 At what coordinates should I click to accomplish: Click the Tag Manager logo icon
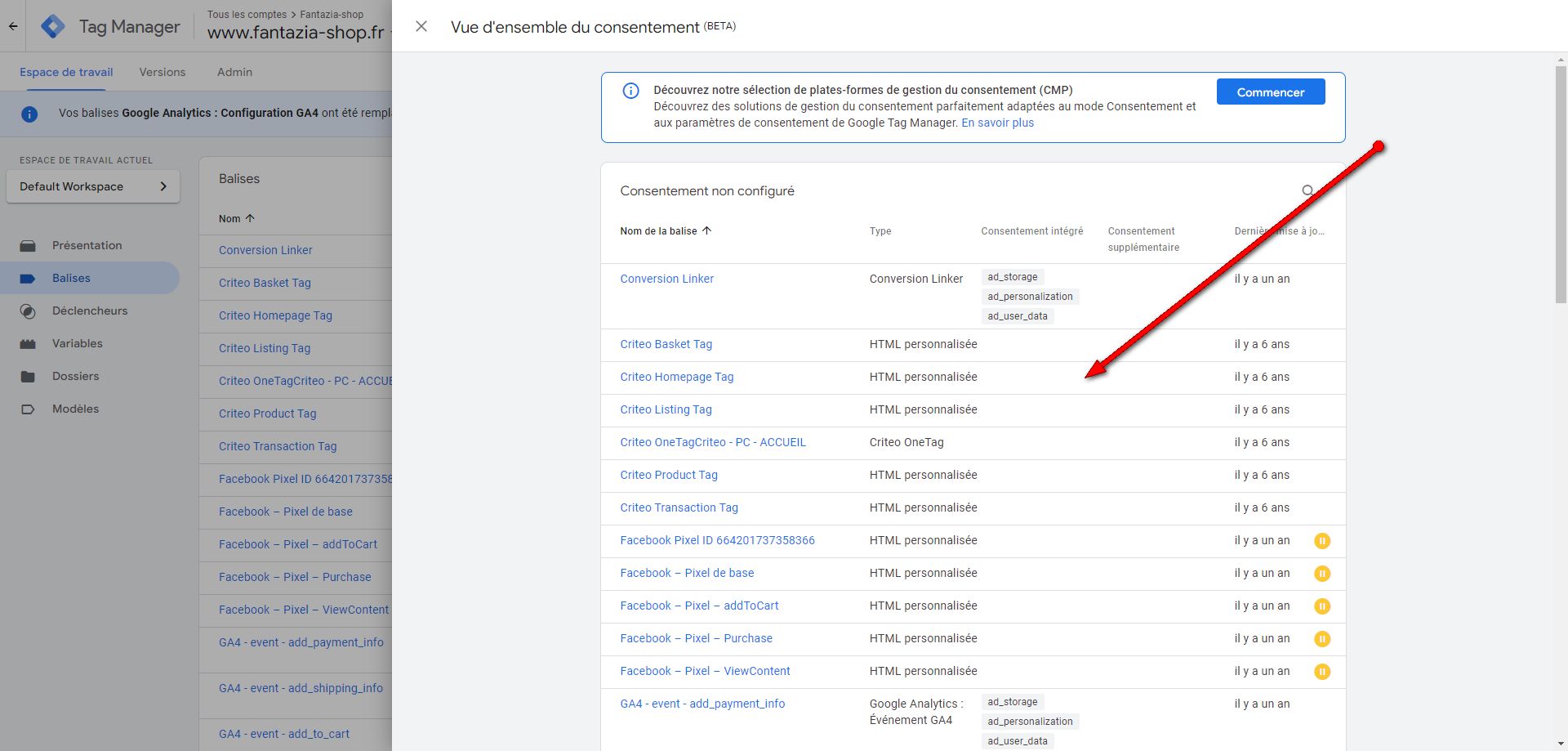pyautogui.click(x=53, y=26)
